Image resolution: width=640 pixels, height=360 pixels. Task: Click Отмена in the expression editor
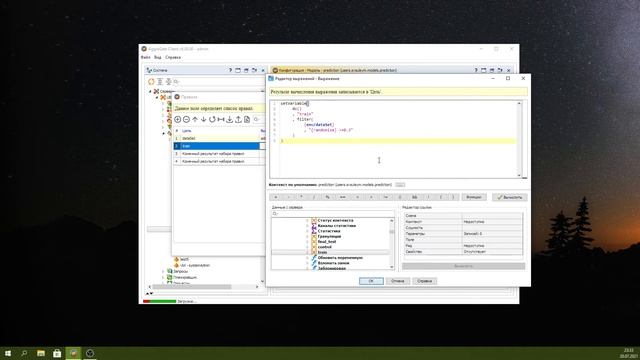(x=398, y=281)
